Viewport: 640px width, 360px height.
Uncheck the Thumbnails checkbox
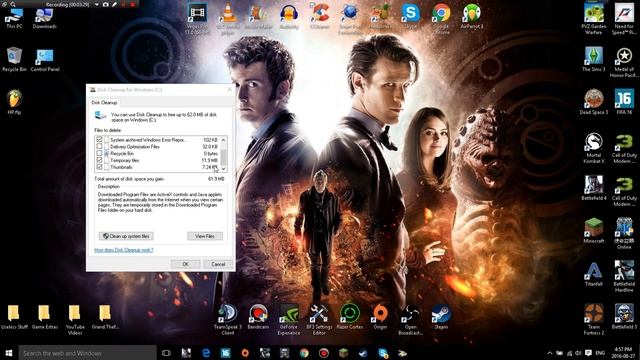[x=99, y=167]
